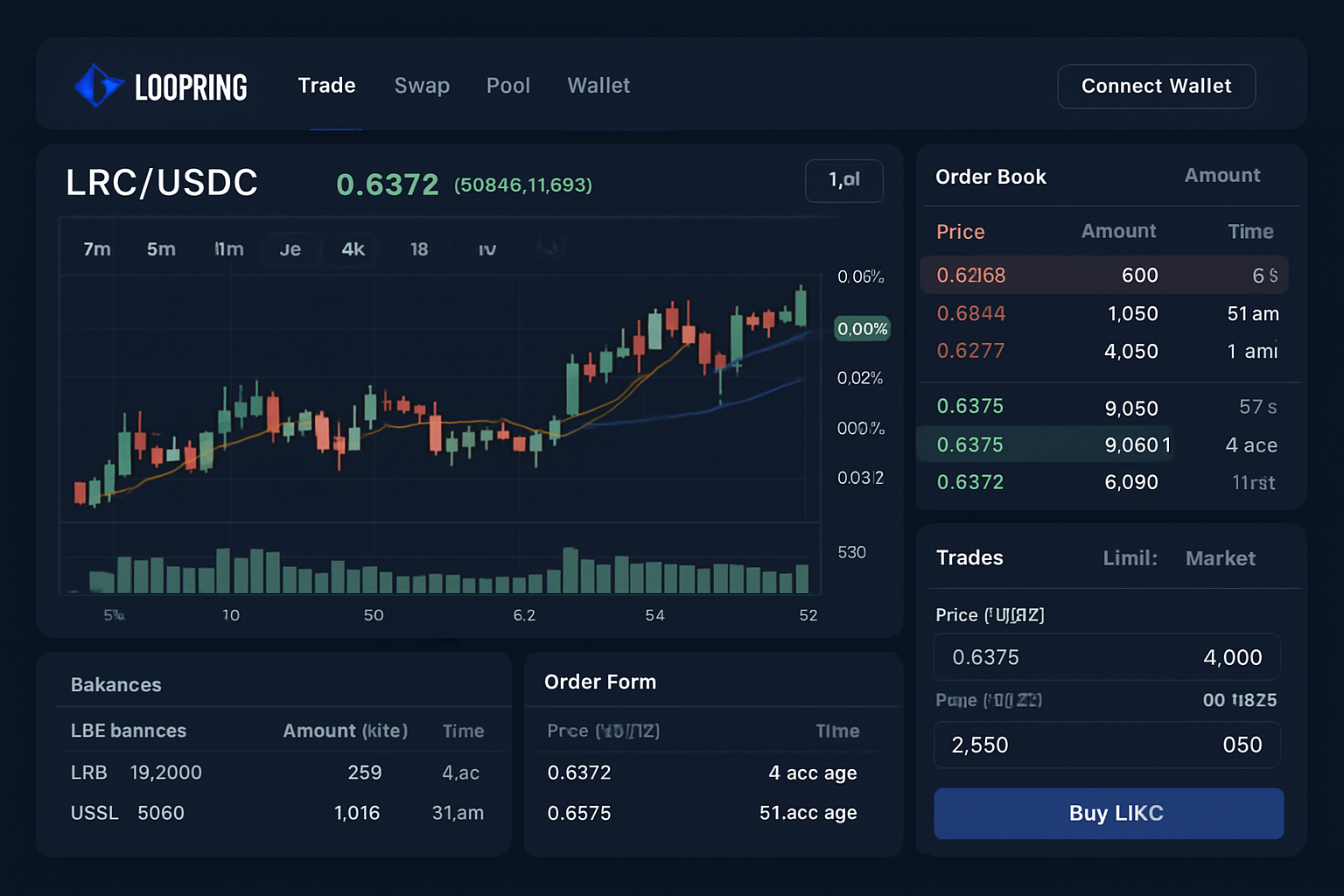Select the Trade tab
This screenshot has height=896, width=1344.
[326, 85]
